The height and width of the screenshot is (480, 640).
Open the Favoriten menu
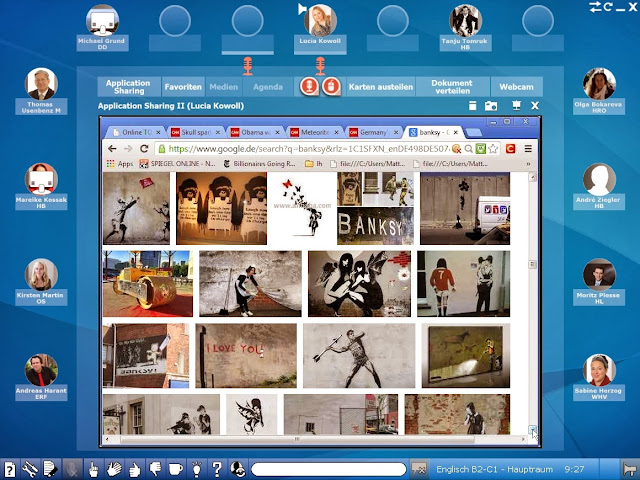point(183,87)
